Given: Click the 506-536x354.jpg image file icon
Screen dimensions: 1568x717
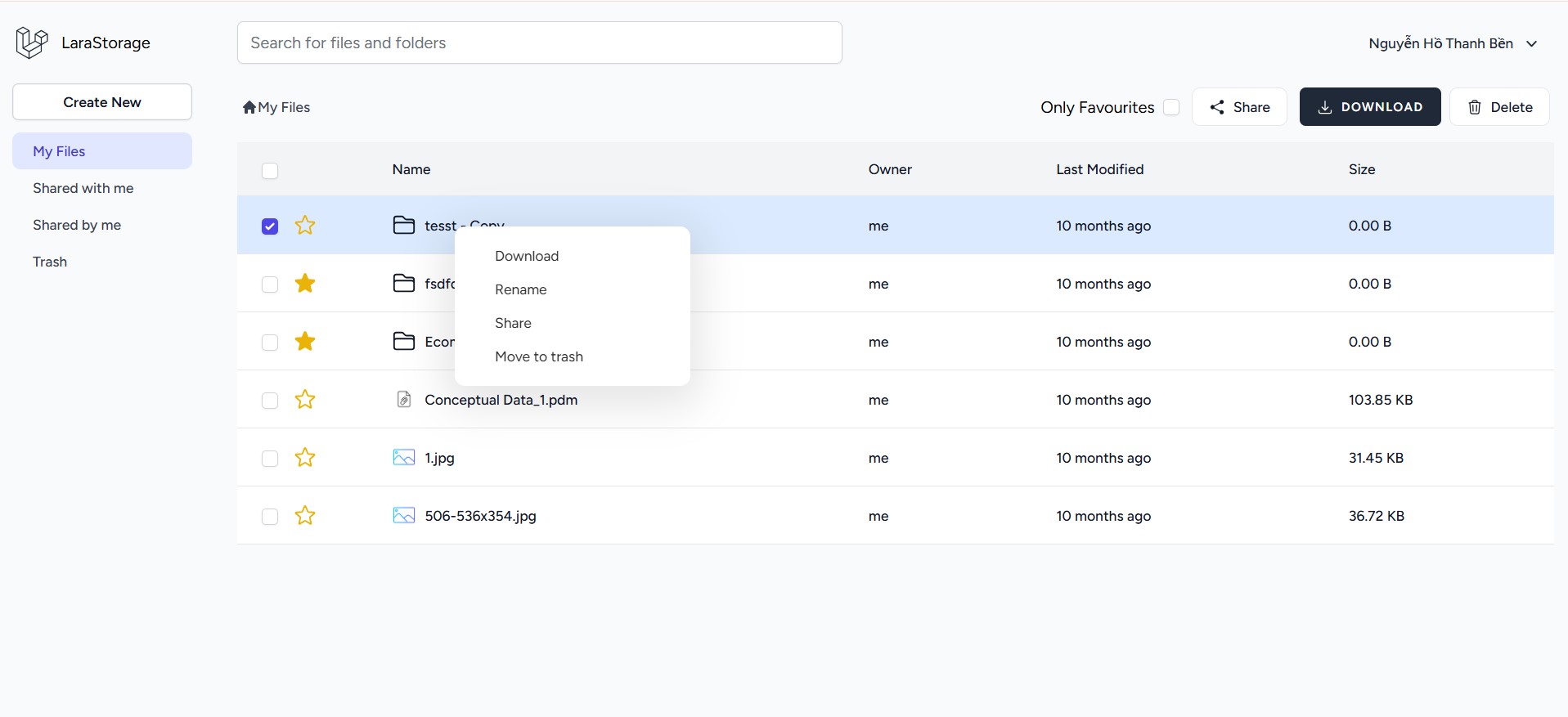Looking at the screenshot, I should point(403,516).
